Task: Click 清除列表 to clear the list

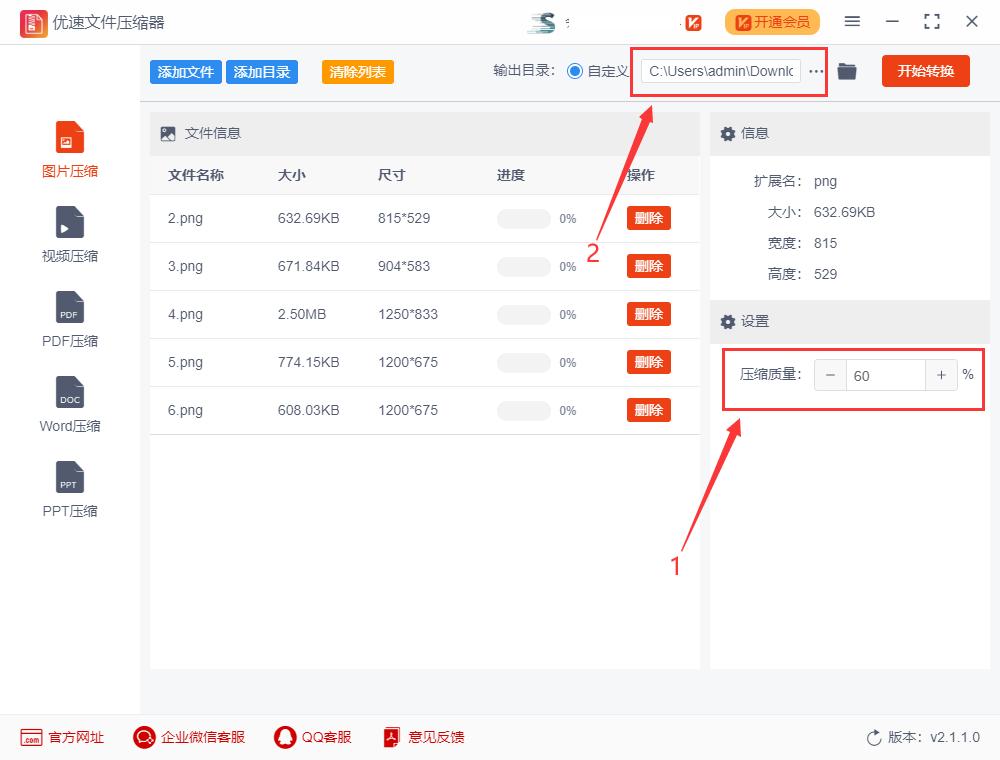Action: (x=357, y=73)
